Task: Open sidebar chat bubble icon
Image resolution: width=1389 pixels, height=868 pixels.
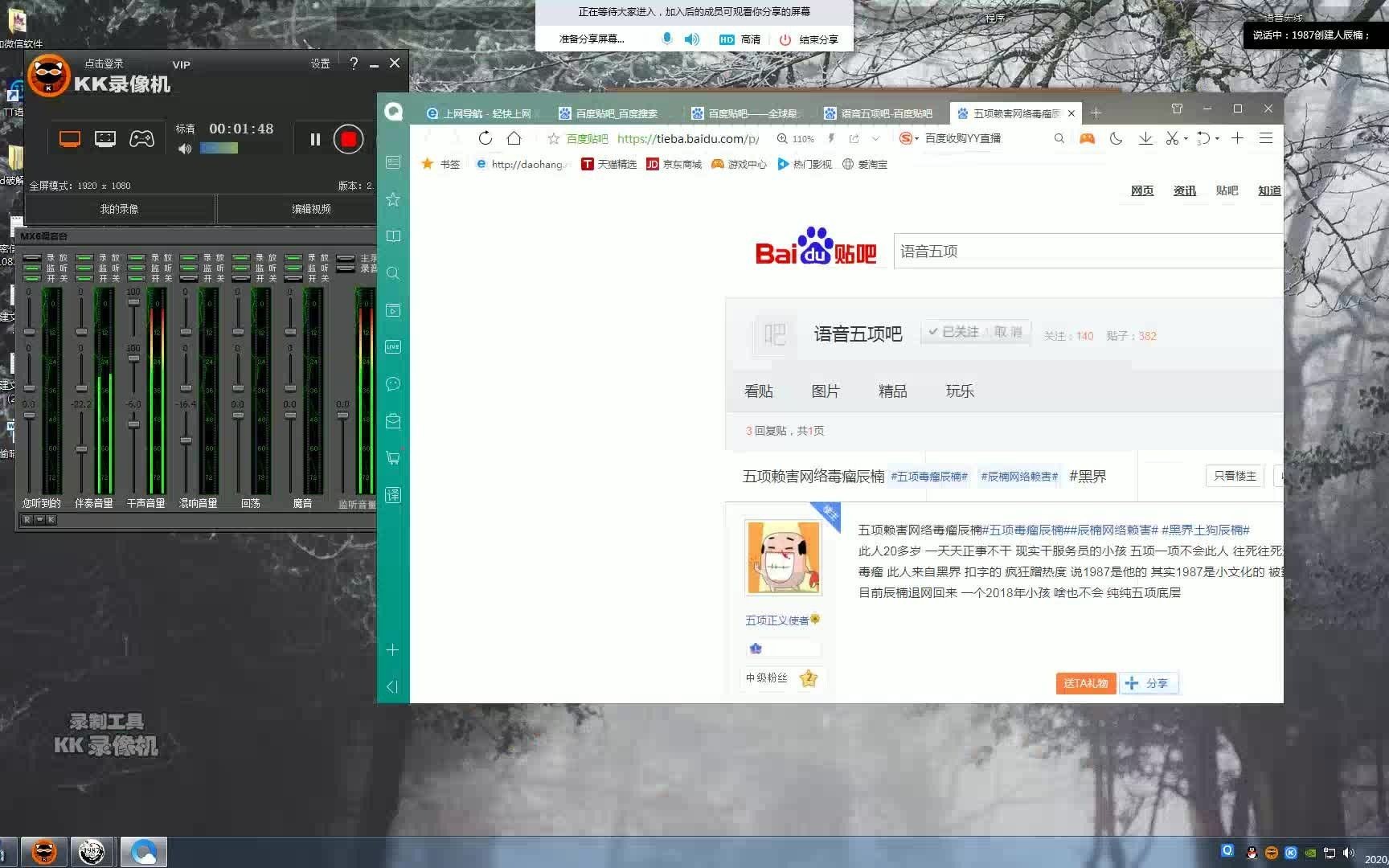Action: [x=393, y=384]
